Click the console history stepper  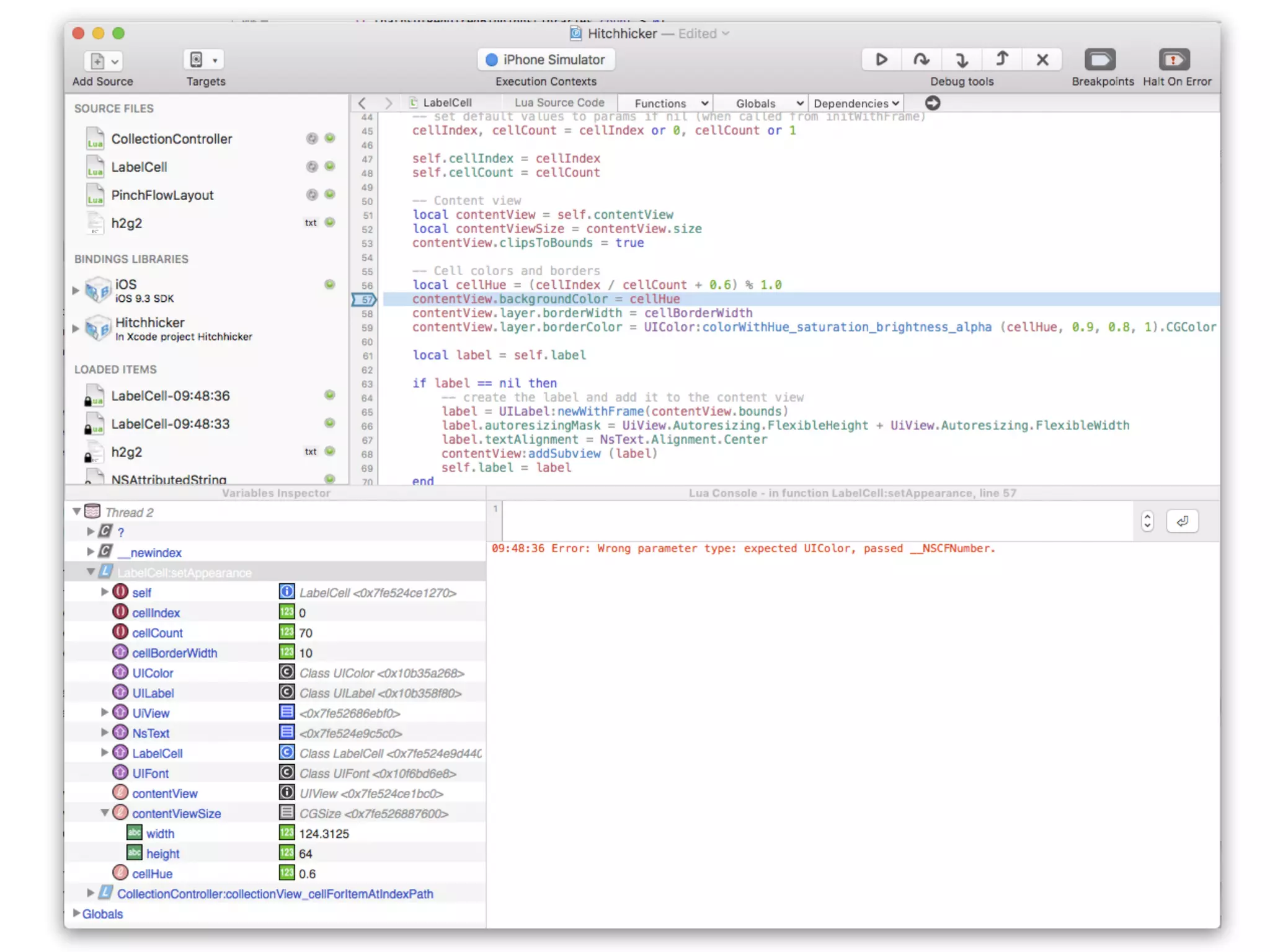coord(1147,521)
